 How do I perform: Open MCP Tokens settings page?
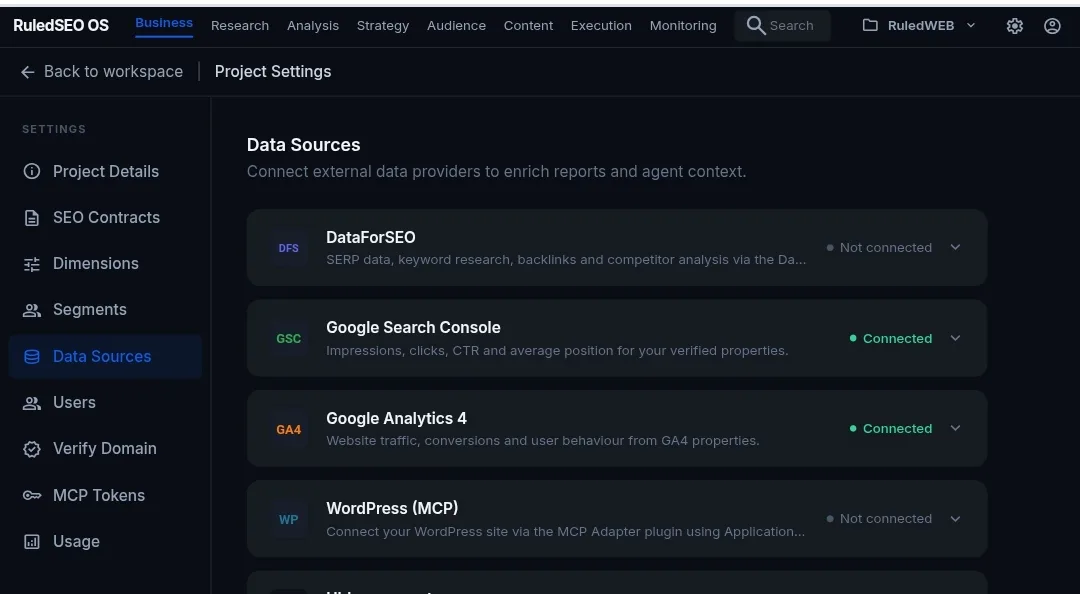tap(105, 495)
